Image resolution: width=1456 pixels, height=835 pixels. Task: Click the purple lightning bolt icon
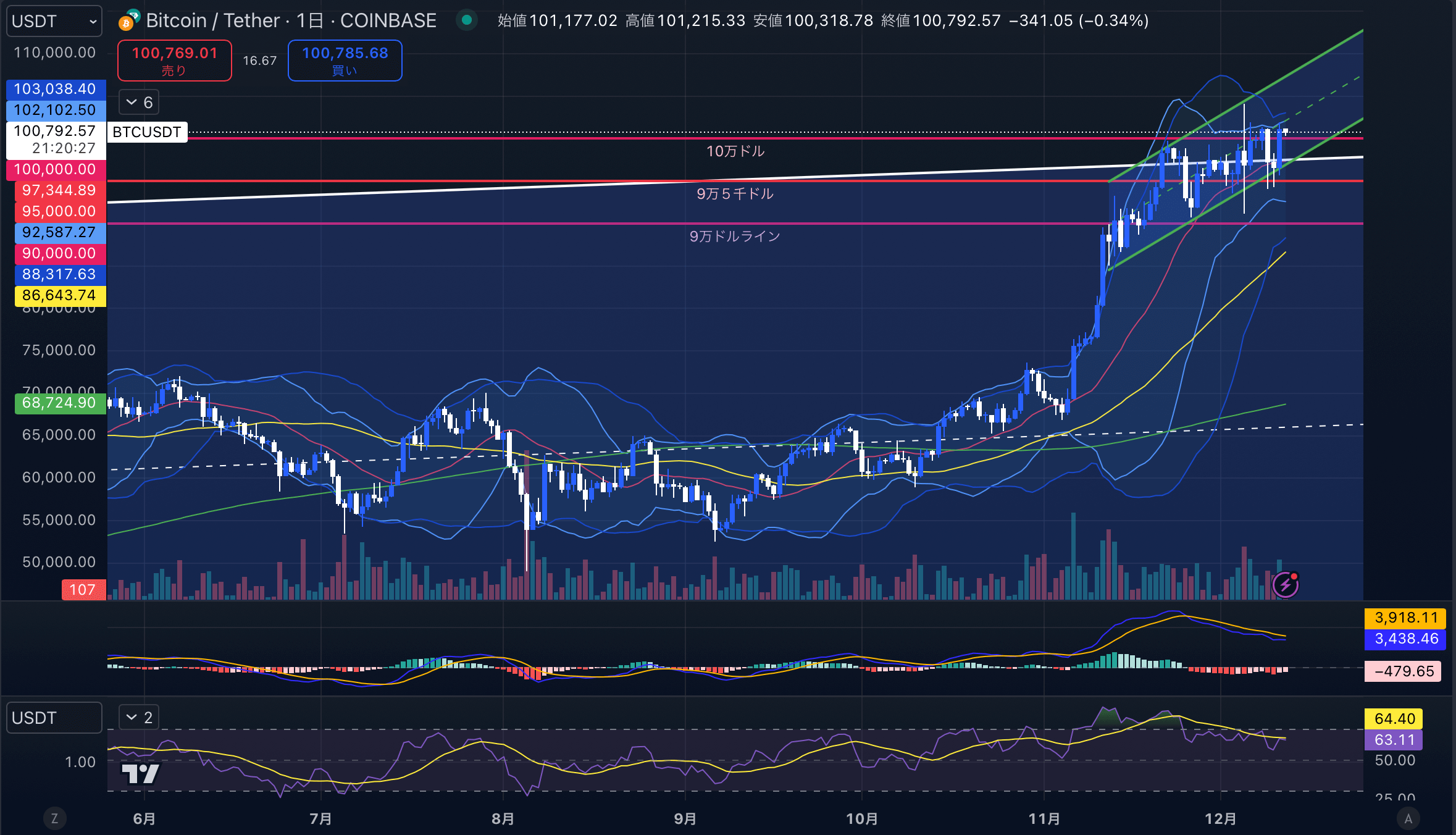pos(1286,584)
